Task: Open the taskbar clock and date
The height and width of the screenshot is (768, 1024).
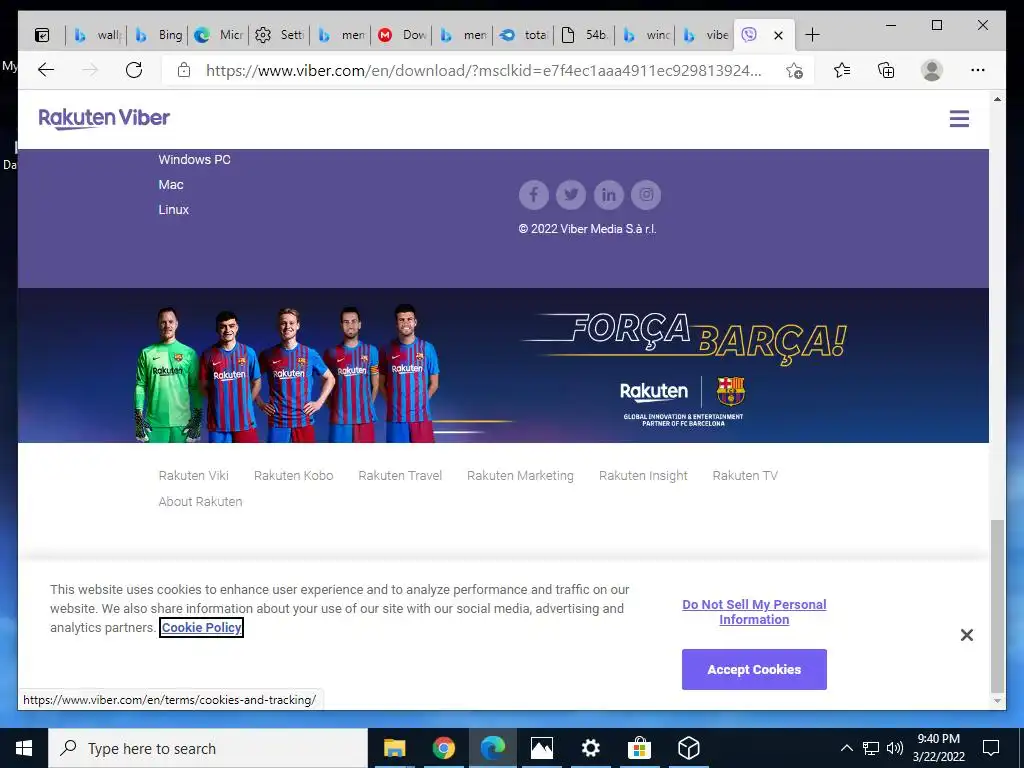Action: click(938, 748)
